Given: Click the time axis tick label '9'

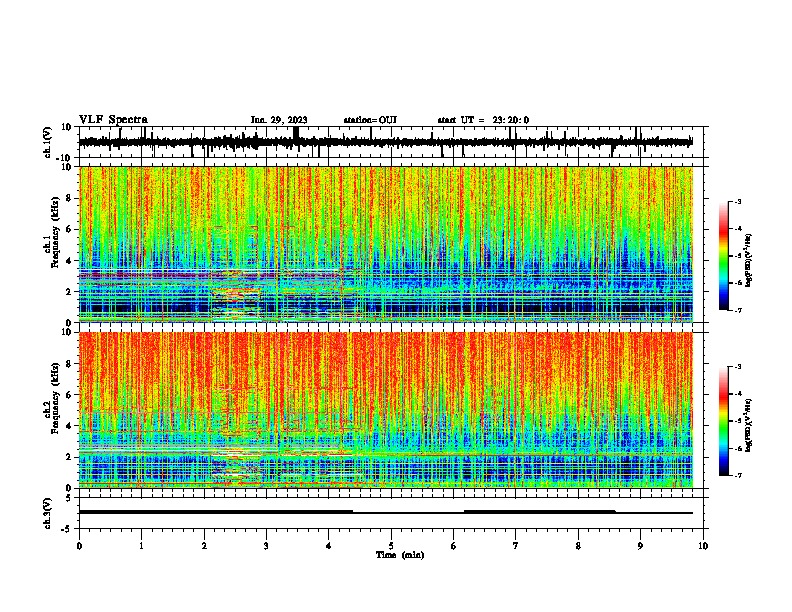Looking at the screenshot, I should 641,546.
